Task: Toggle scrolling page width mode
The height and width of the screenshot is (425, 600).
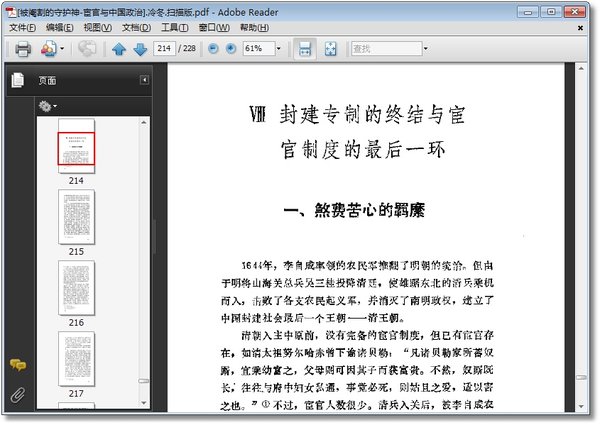Action: click(305, 49)
